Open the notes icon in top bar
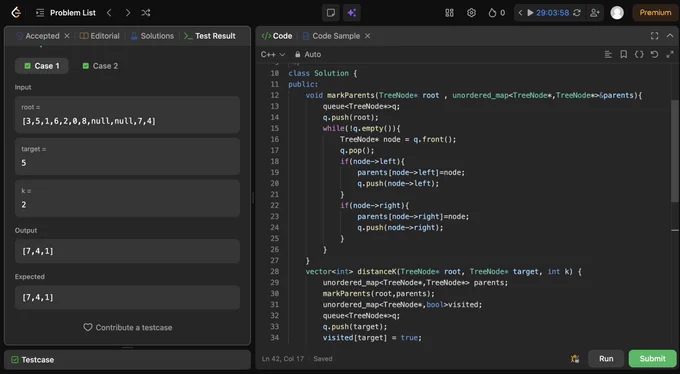The height and width of the screenshot is (374, 680). click(x=331, y=13)
